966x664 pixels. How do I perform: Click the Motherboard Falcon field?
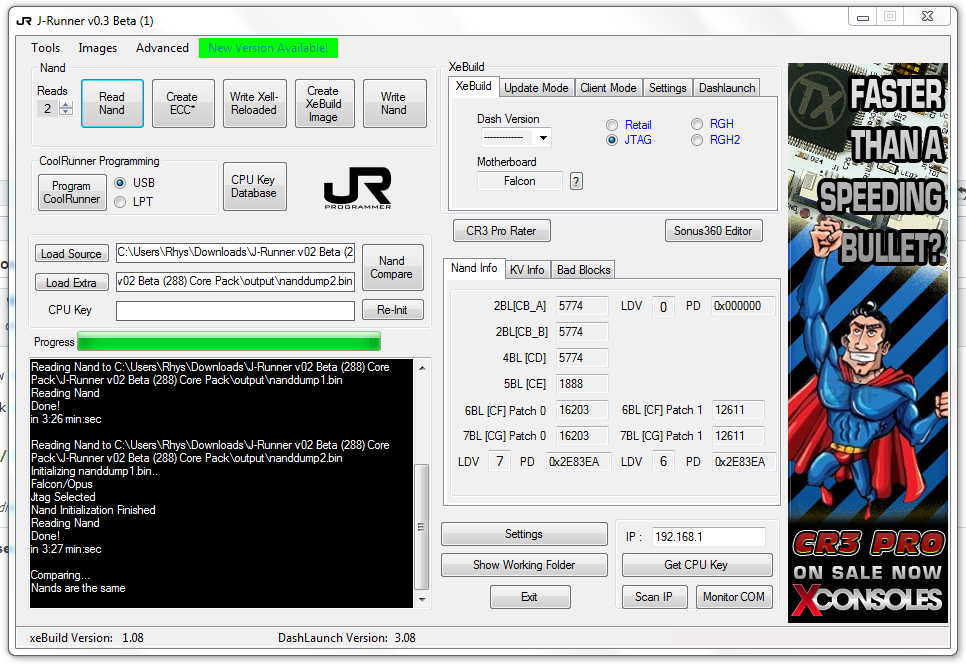519,181
